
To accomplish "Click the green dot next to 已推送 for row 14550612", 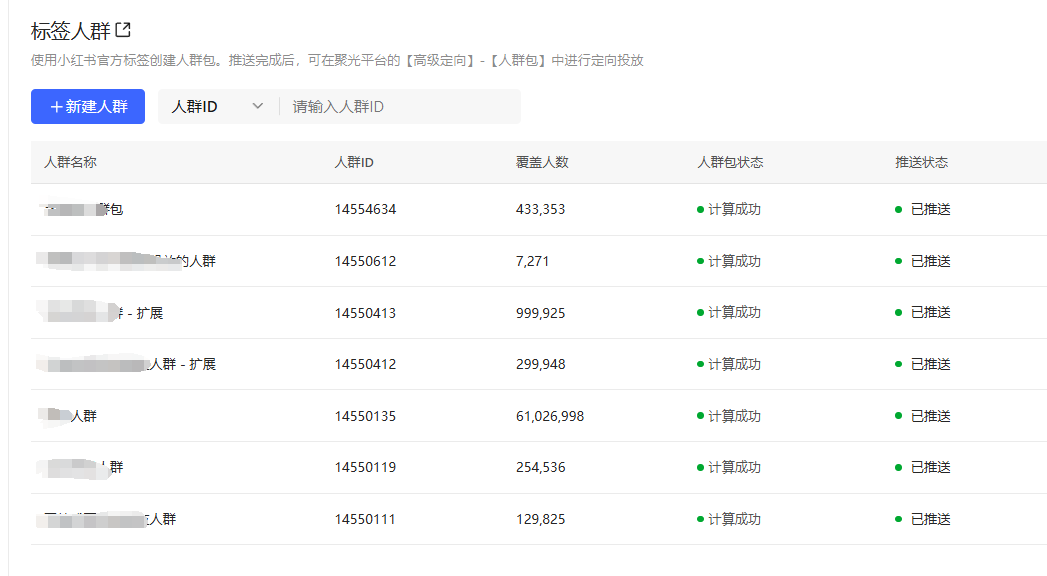I will [x=900, y=260].
